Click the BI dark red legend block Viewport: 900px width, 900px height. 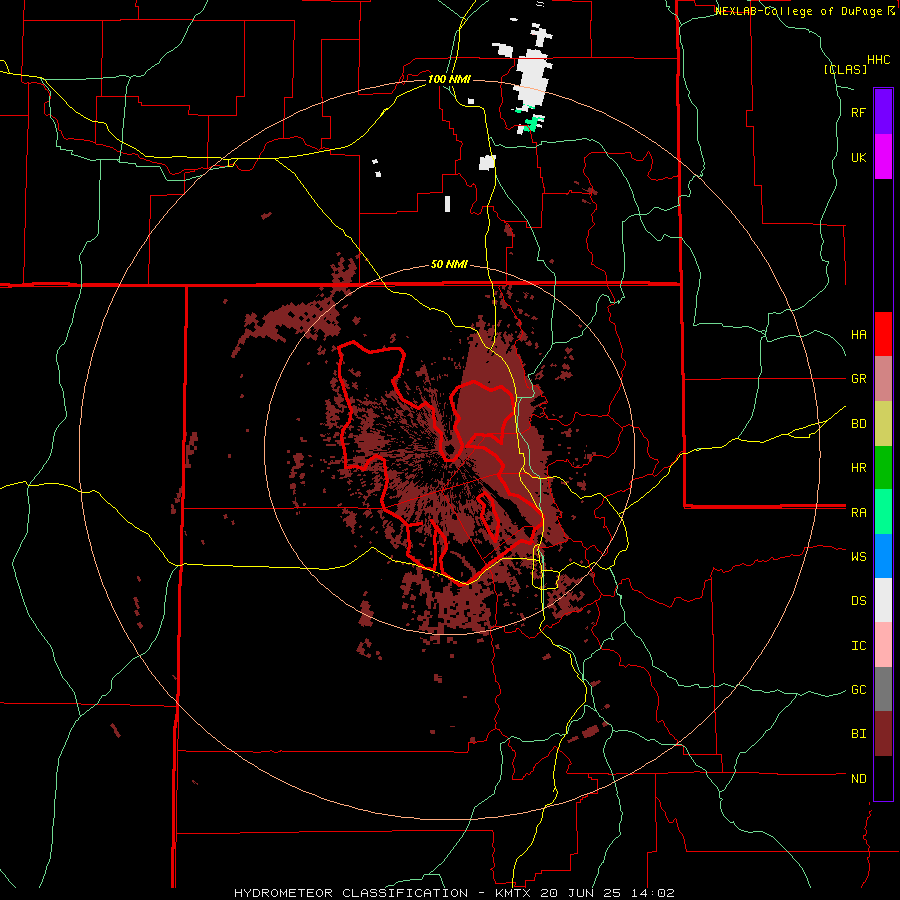coord(883,734)
